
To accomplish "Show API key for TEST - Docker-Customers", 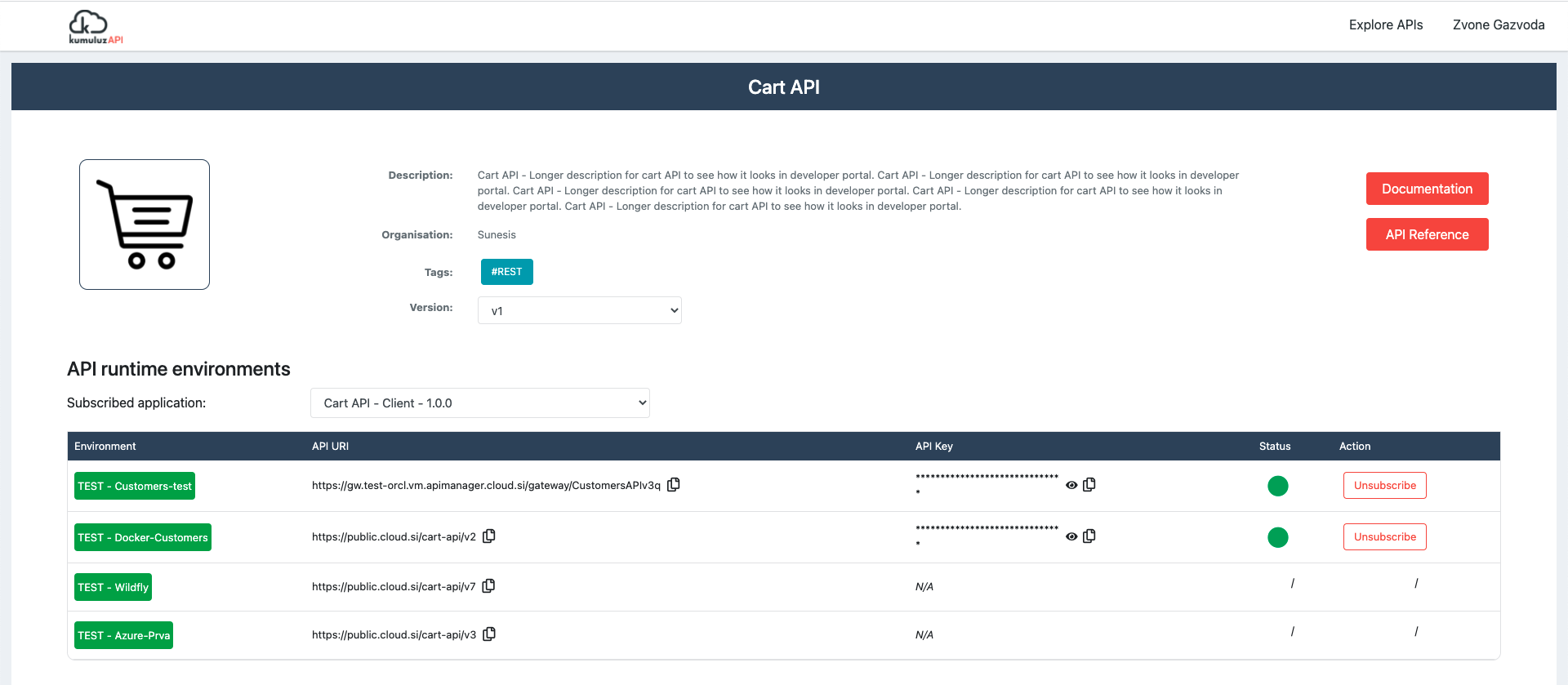I will 1071,536.
